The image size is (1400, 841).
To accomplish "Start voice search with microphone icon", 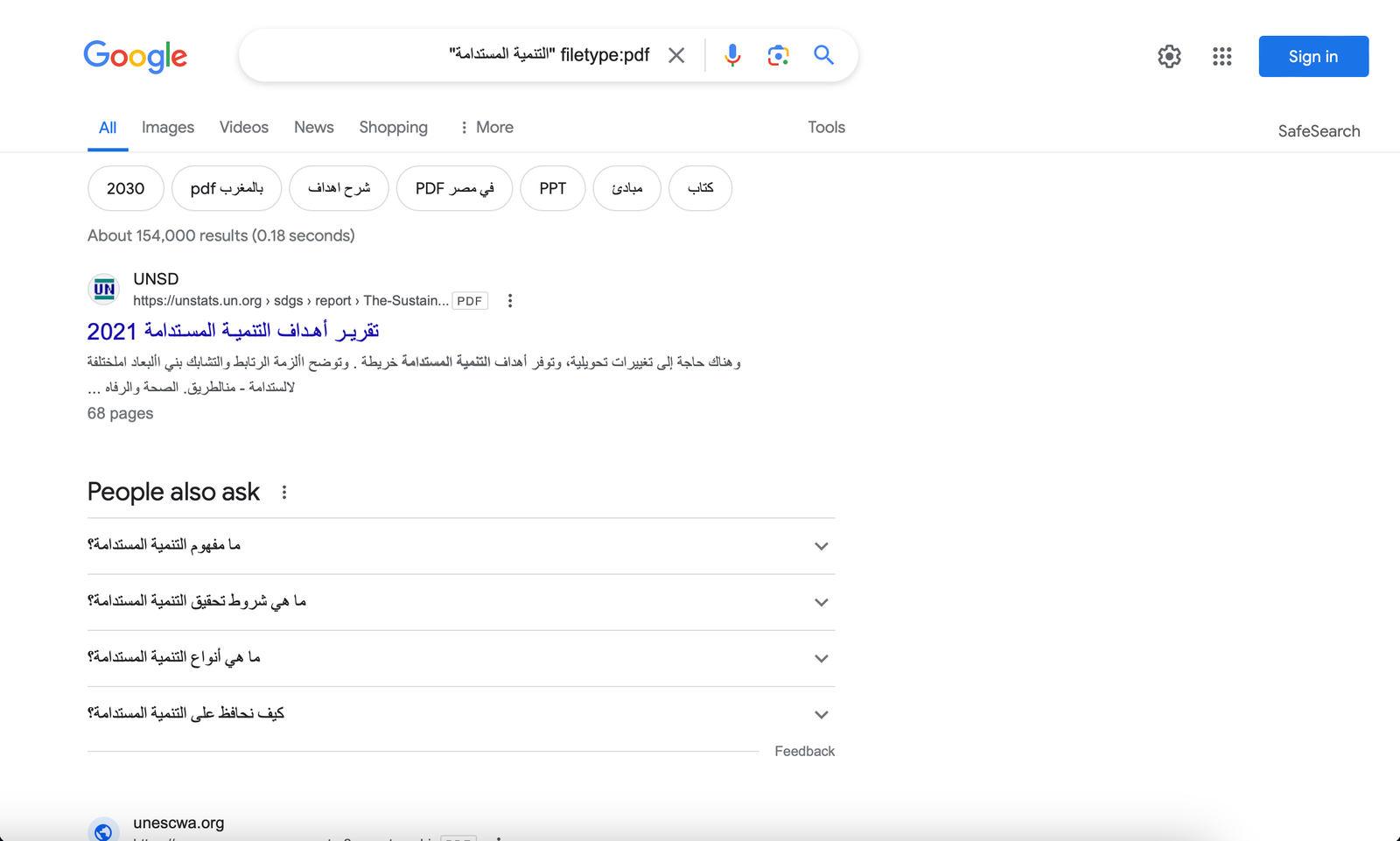I will [732, 55].
